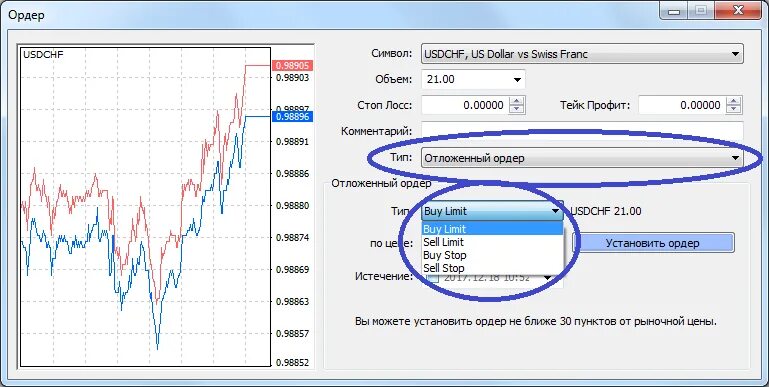The image size is (769, 387).
Task: Click the 0.98905 ask price label
Action: pos(292,65)
